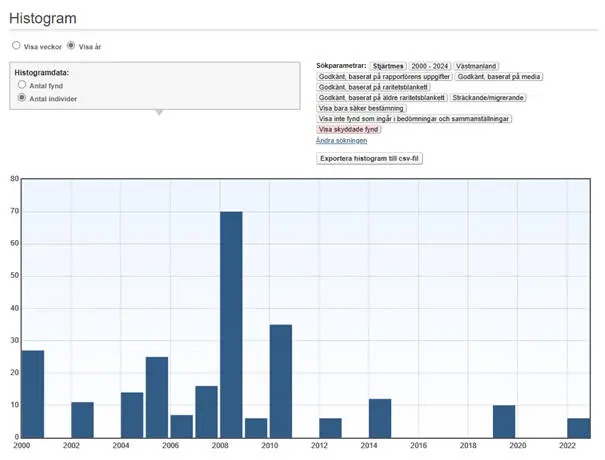The width and height of the screenshot is (605, 460).
Task: Click the "2000 - 2024" period tag
Action: pyautogui.click(x=430, y=66)
